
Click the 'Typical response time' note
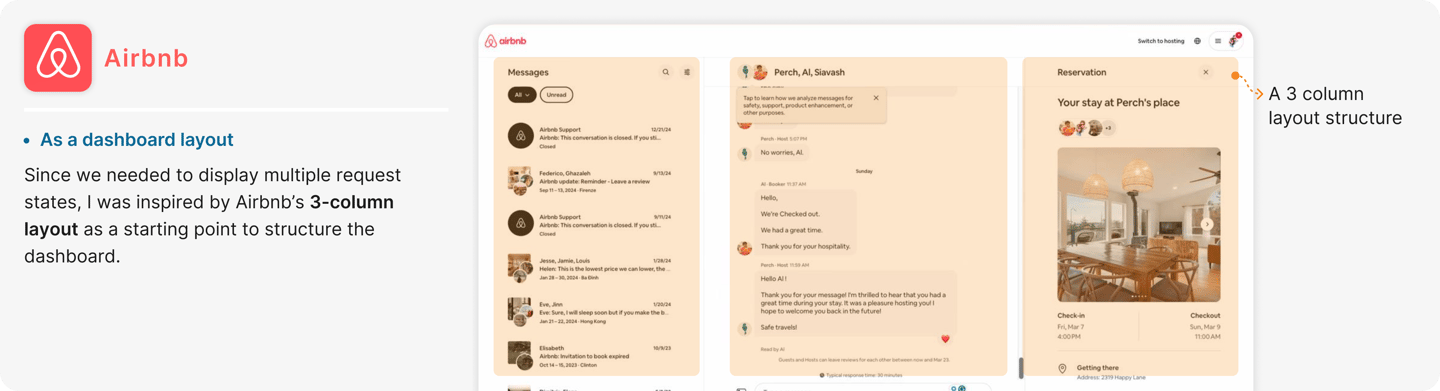coord(861,375)
